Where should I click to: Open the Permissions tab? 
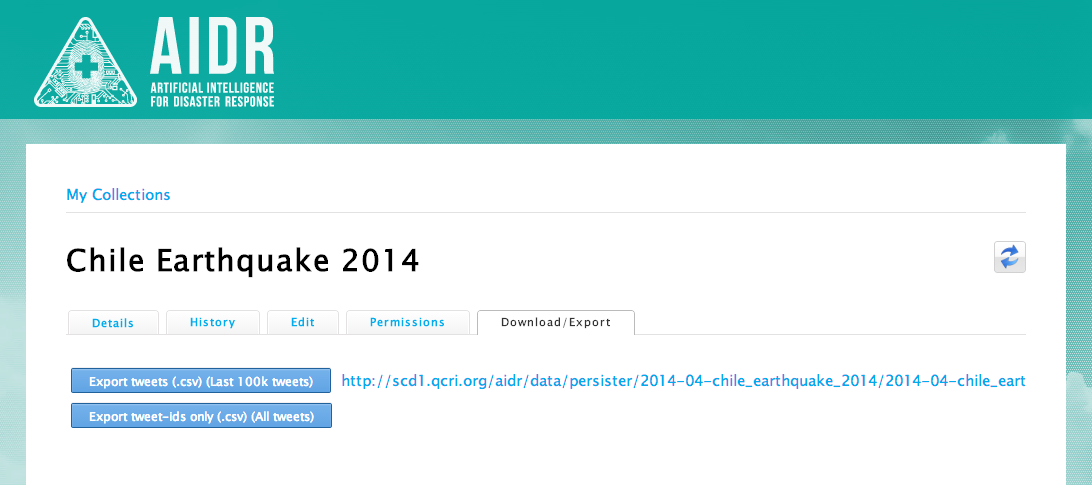coord(407,322)
